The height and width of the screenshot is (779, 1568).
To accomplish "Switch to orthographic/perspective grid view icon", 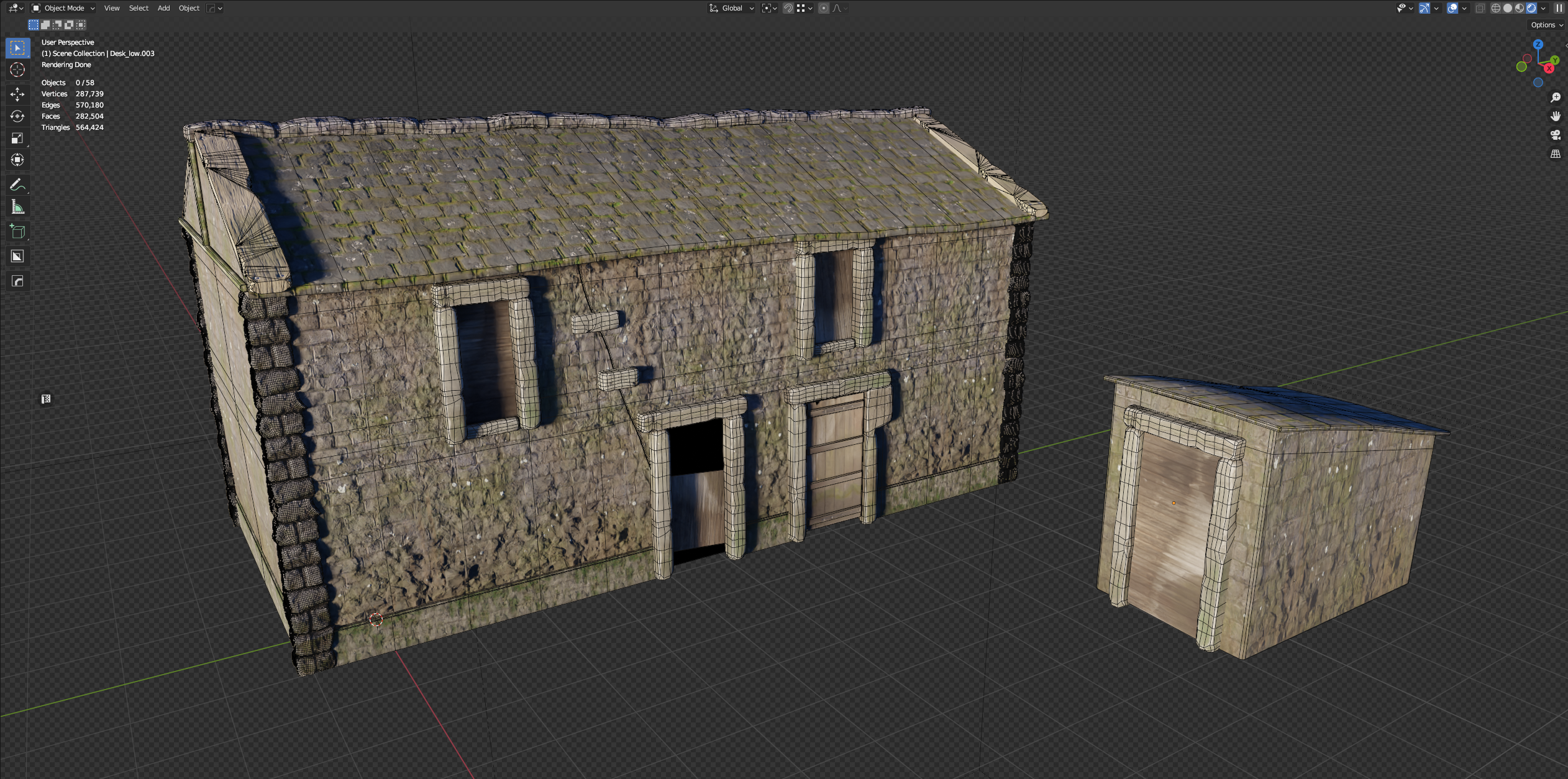I will 1555,153.
